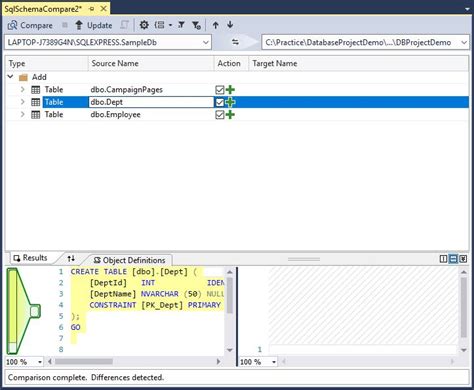The image size is (474, 390).
Task: Click right code pane vertical scrollbar thumb
Action: click(x=464, y=308)
